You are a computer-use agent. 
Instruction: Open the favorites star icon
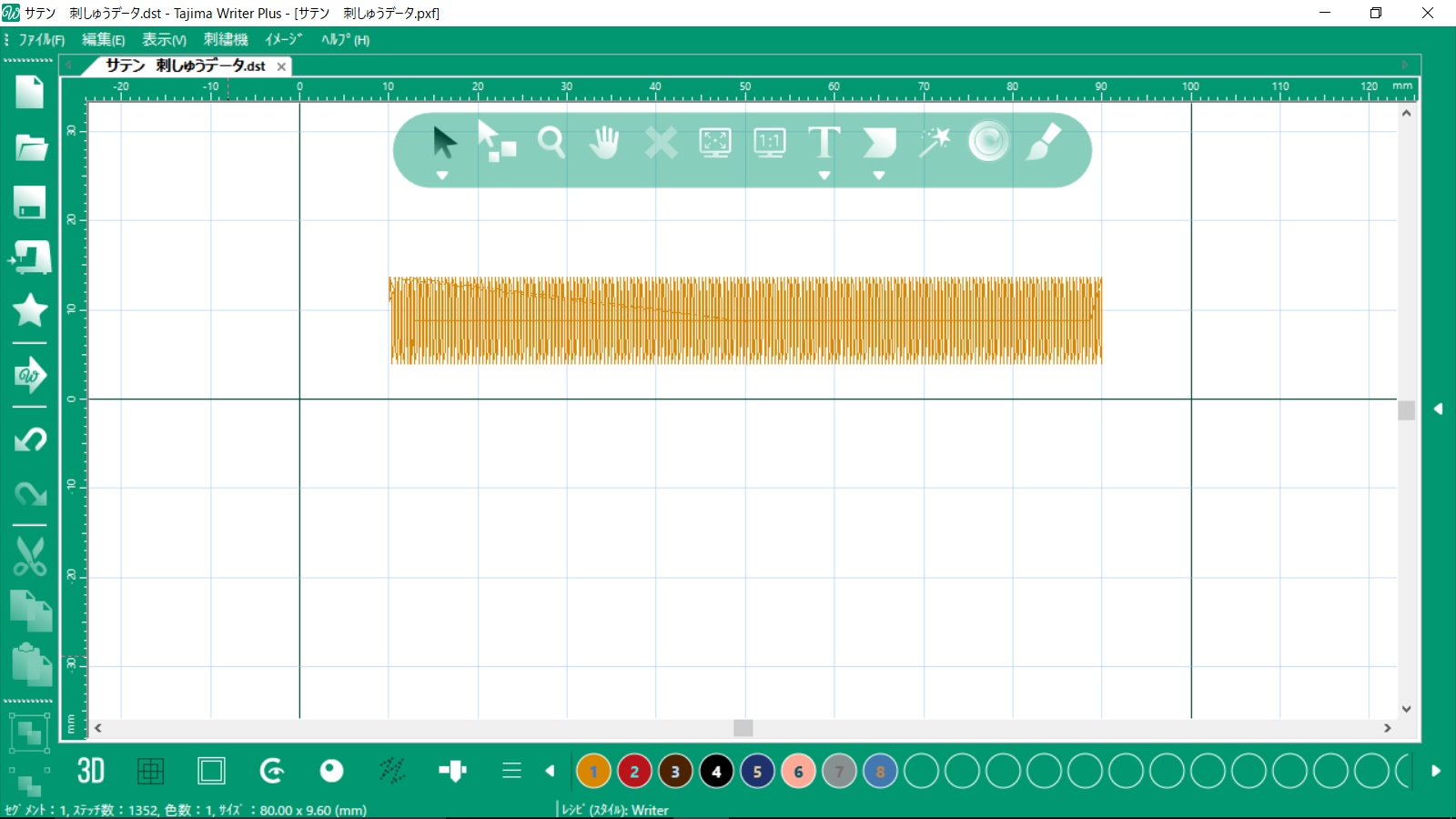click(x=30, y=310)
